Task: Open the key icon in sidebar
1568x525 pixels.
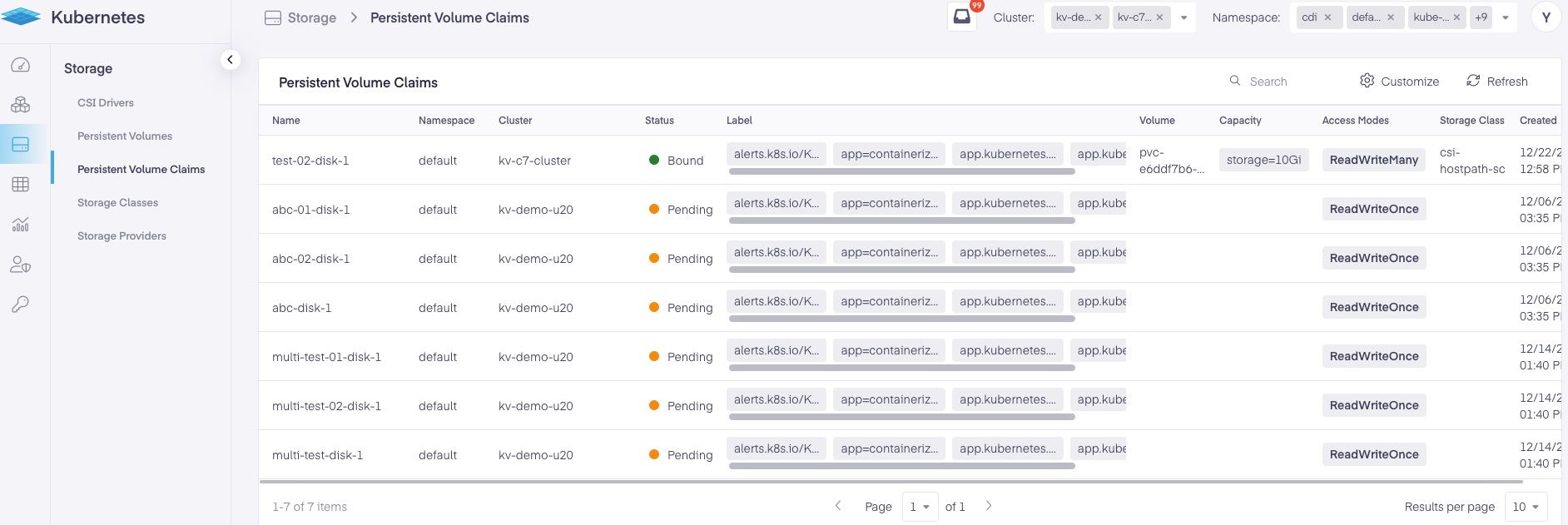Action: point(21,305)
